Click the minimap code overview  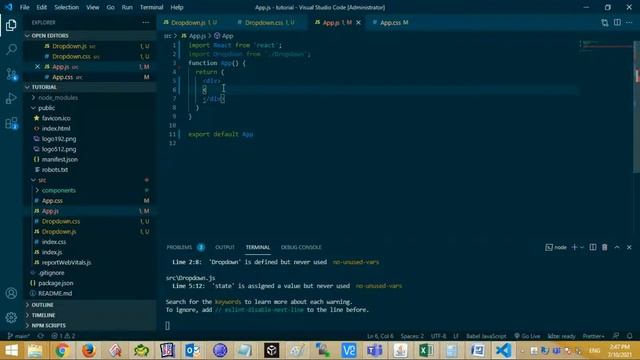606,46
